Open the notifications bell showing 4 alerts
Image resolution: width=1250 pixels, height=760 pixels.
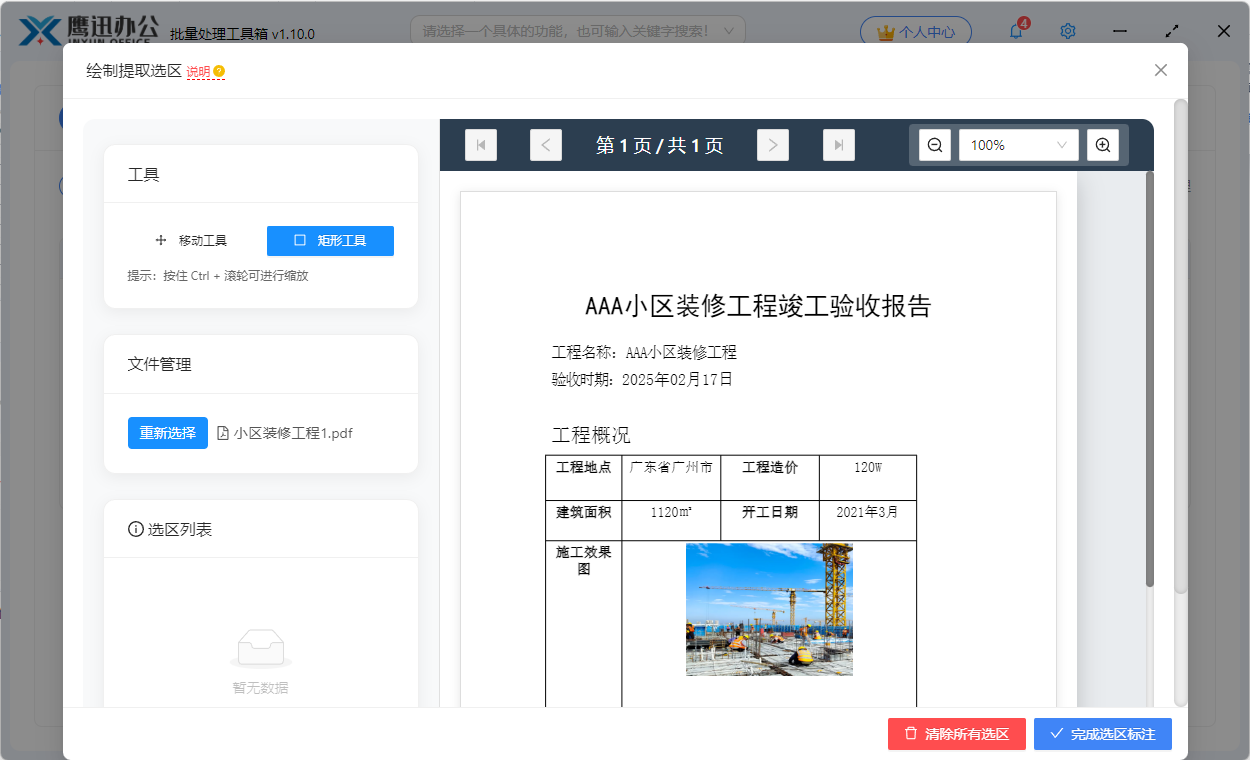click(1015, 31)
